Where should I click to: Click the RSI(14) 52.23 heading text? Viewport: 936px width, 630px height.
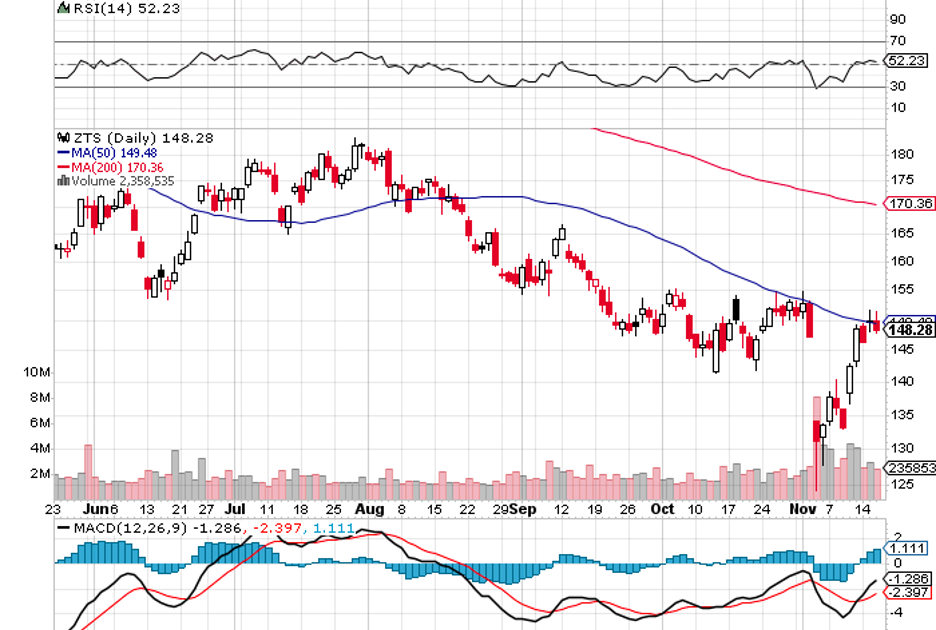(x=116, y=9)
